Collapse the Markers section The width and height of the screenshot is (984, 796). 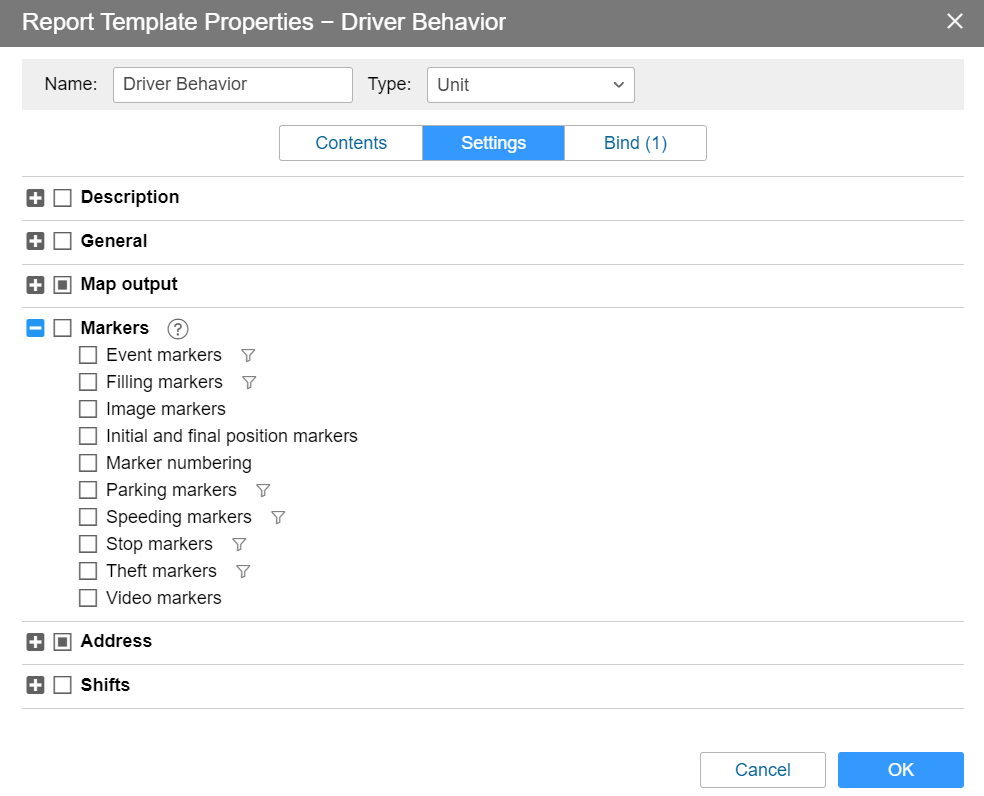pos(35,328)
